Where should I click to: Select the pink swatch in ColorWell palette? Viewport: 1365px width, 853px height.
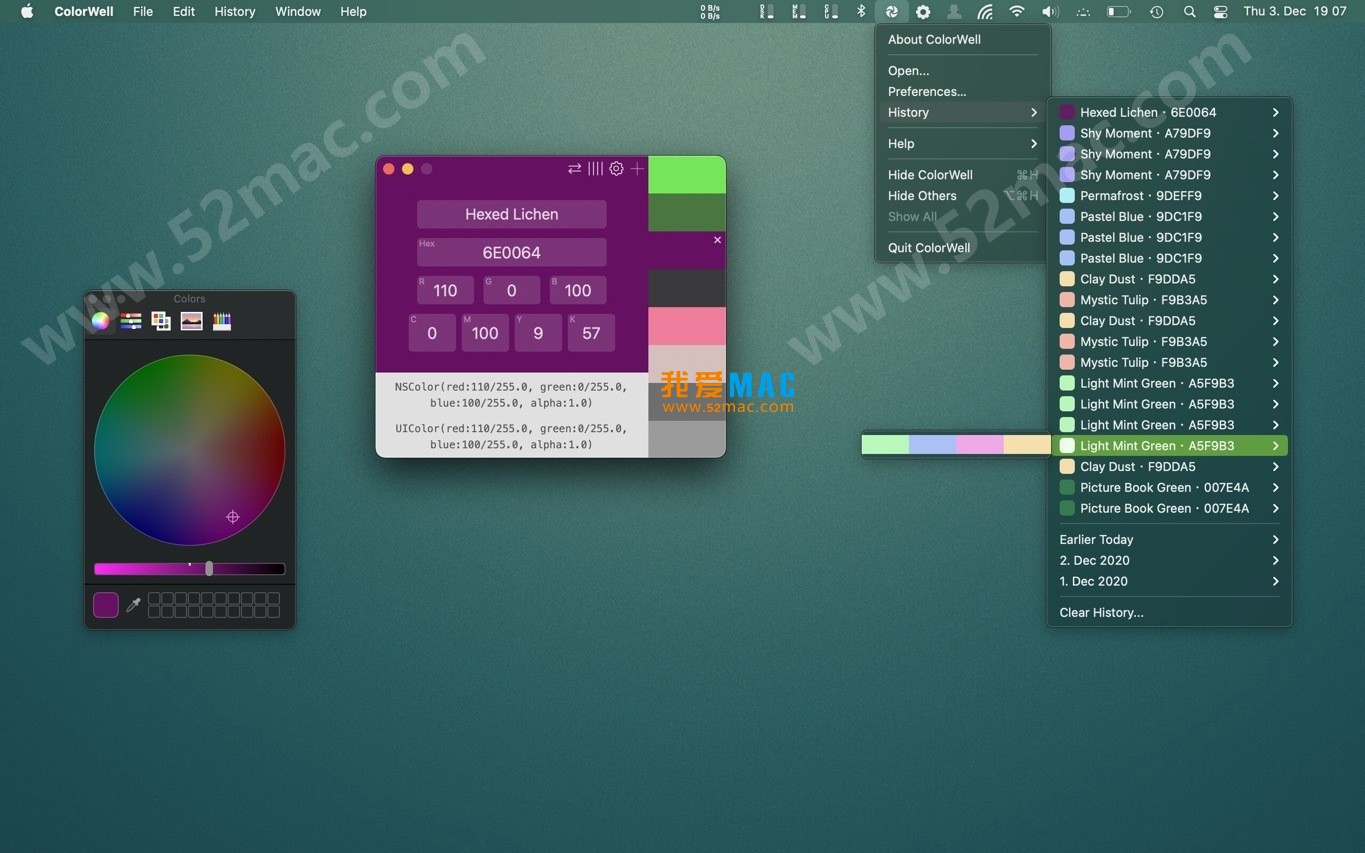[687, 327]
